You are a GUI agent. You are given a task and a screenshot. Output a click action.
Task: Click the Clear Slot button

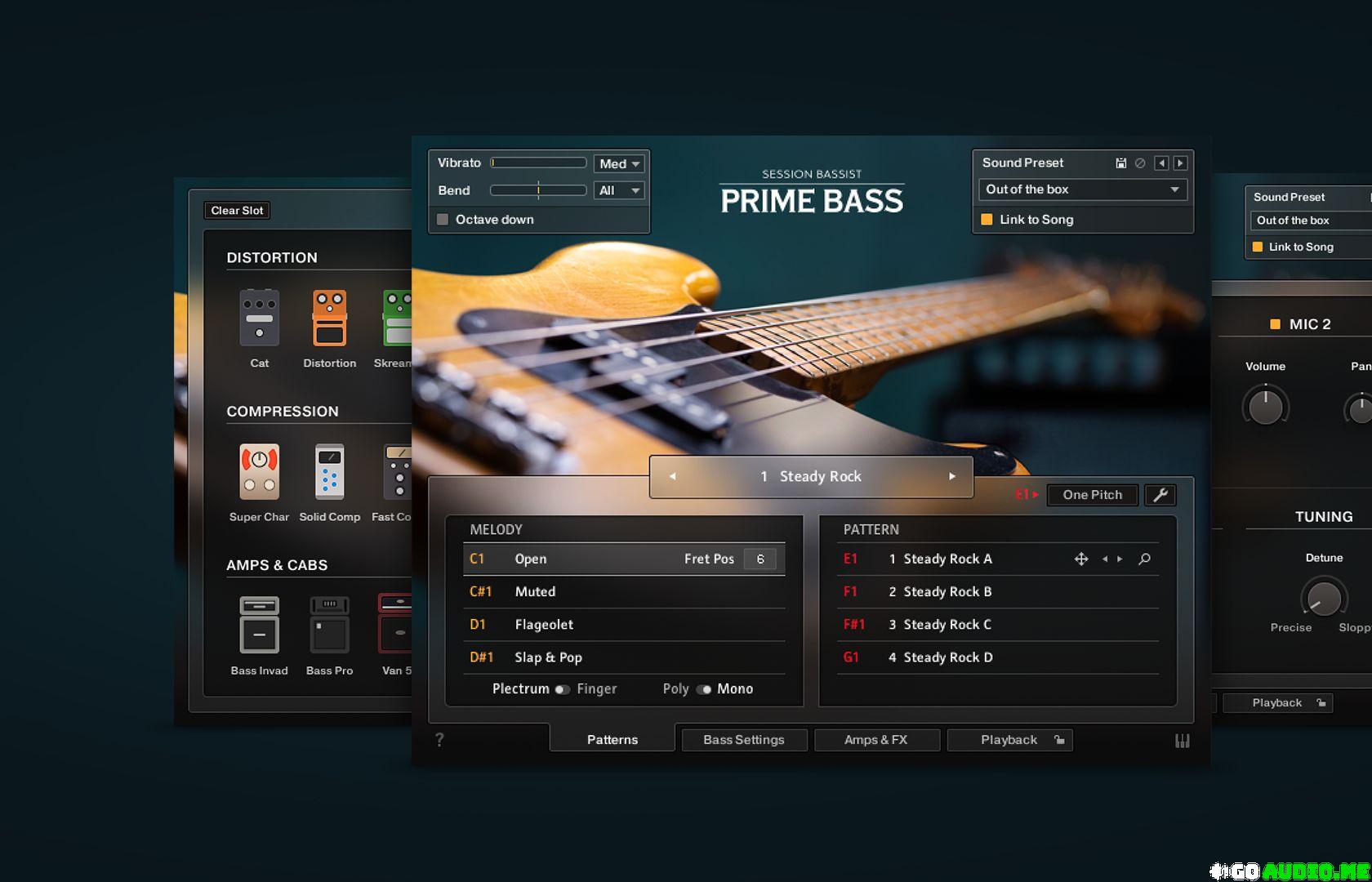point(237,211)
